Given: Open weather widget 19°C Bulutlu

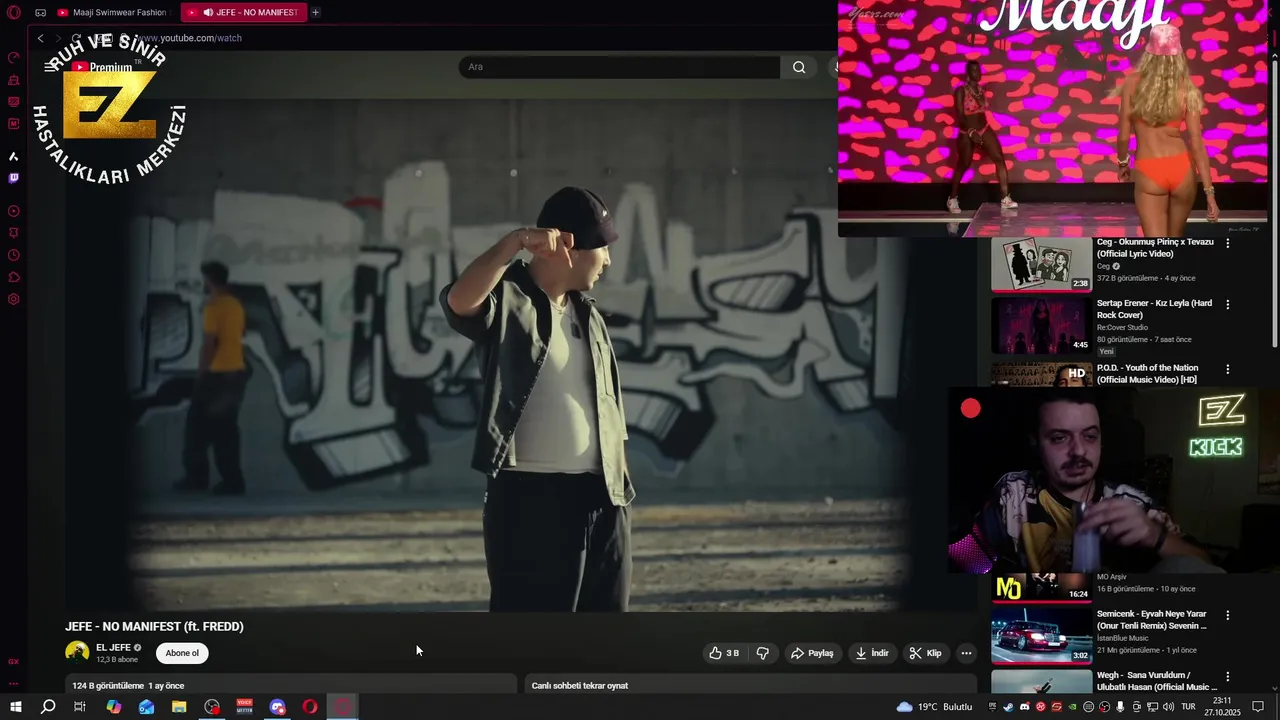Looking at the screenshot, I should pos(934,707).
